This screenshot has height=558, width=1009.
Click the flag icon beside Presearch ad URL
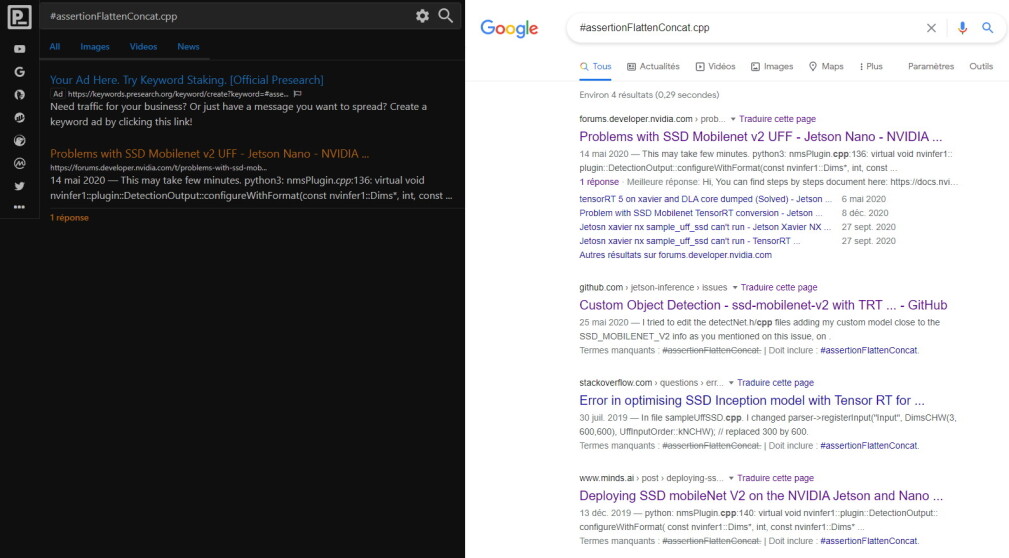pos(297,94)
